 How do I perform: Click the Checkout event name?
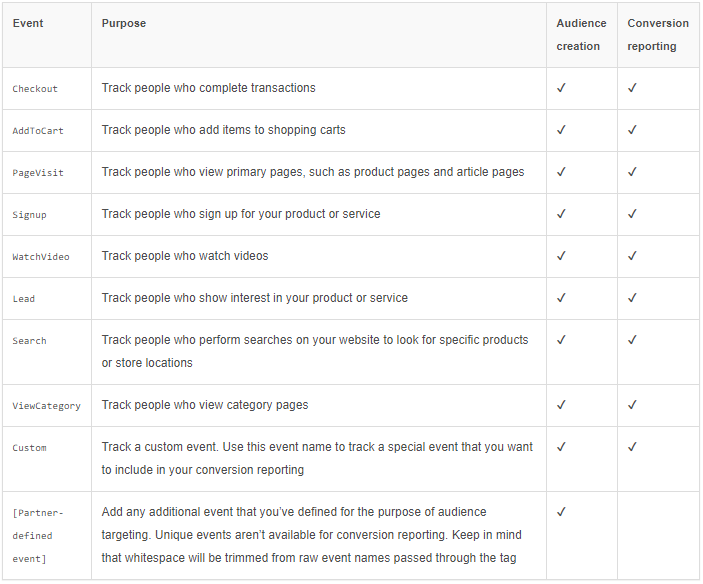point(35,89)
